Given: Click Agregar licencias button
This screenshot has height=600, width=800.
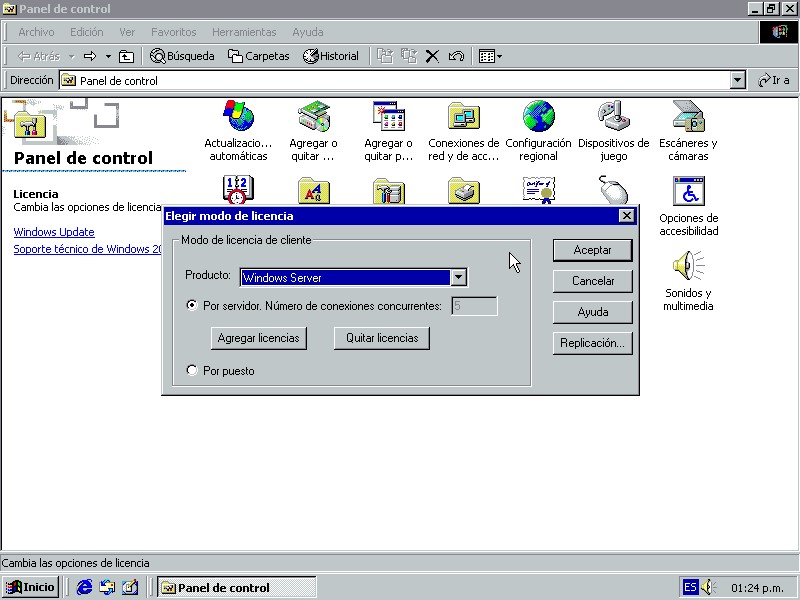Looking at the screenshot, I should (x=259, y=338).
